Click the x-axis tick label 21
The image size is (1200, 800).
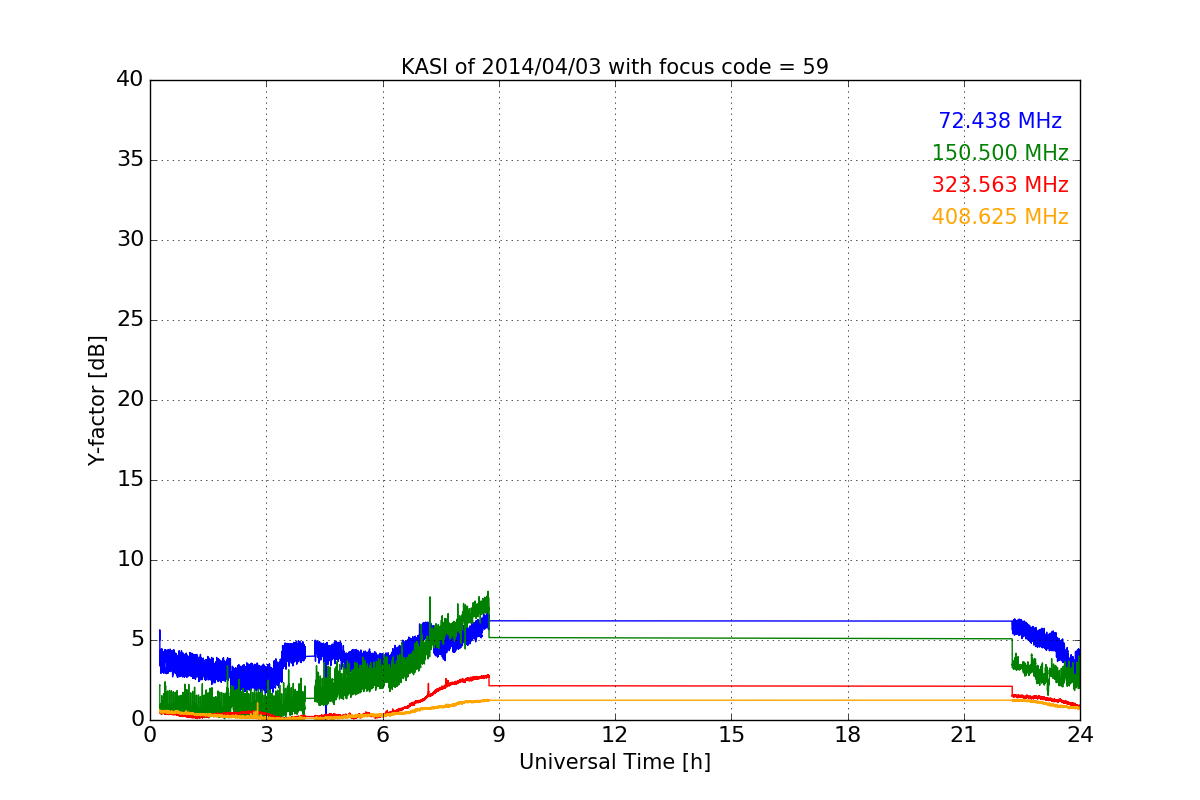tap(964, 735)
